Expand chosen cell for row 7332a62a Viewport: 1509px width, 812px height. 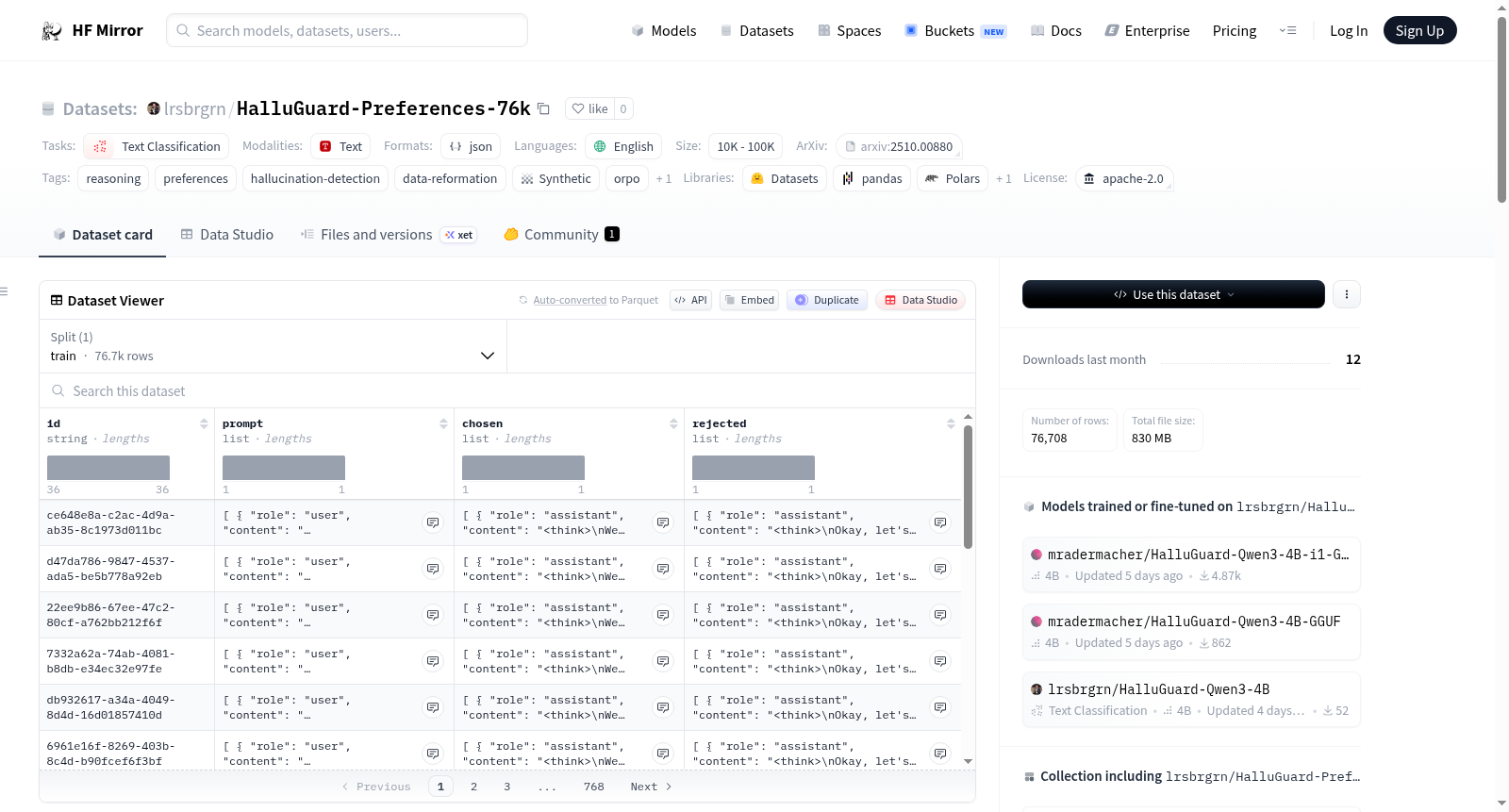663,661
